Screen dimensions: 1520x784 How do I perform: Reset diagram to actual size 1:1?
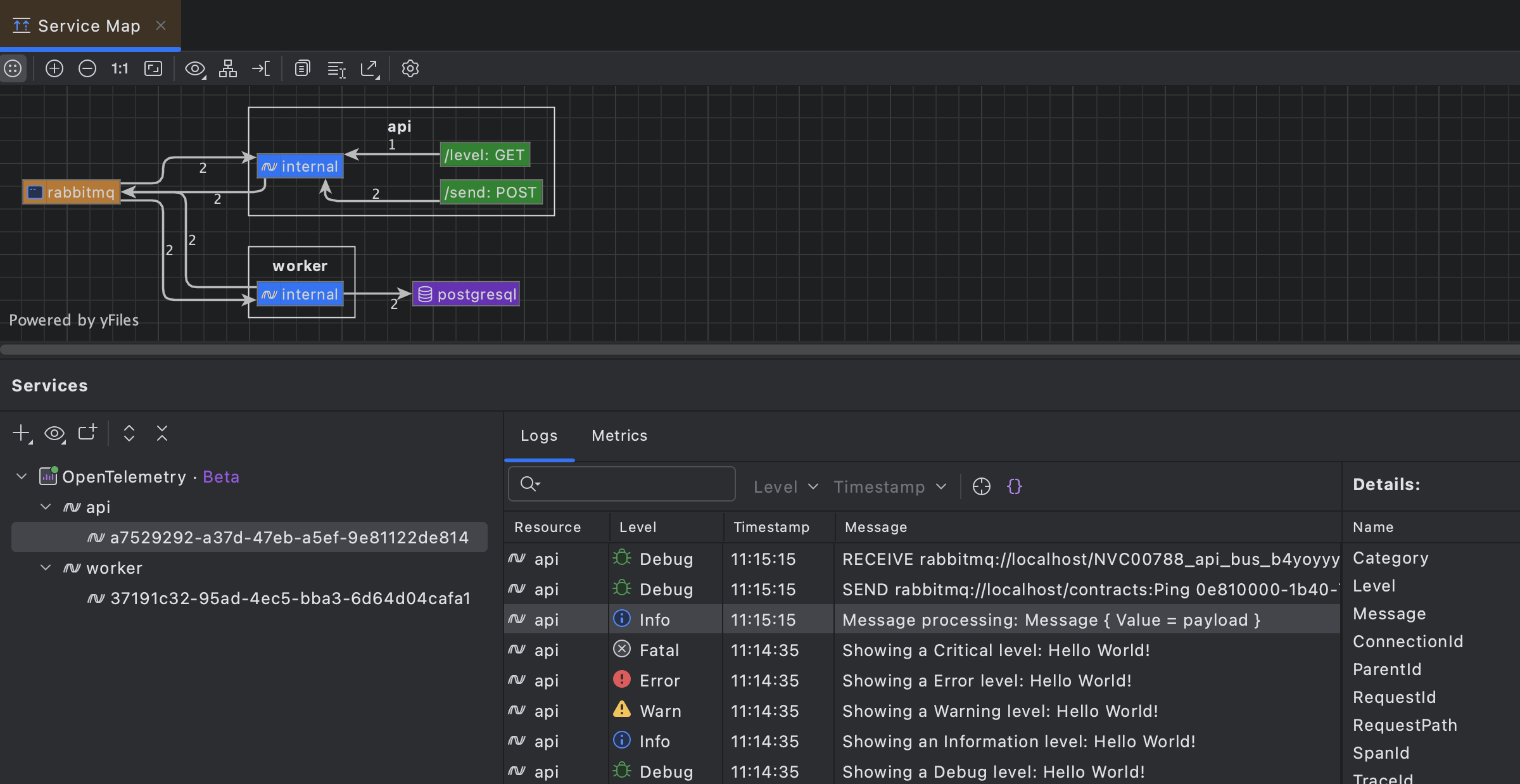tap(120, 68)
